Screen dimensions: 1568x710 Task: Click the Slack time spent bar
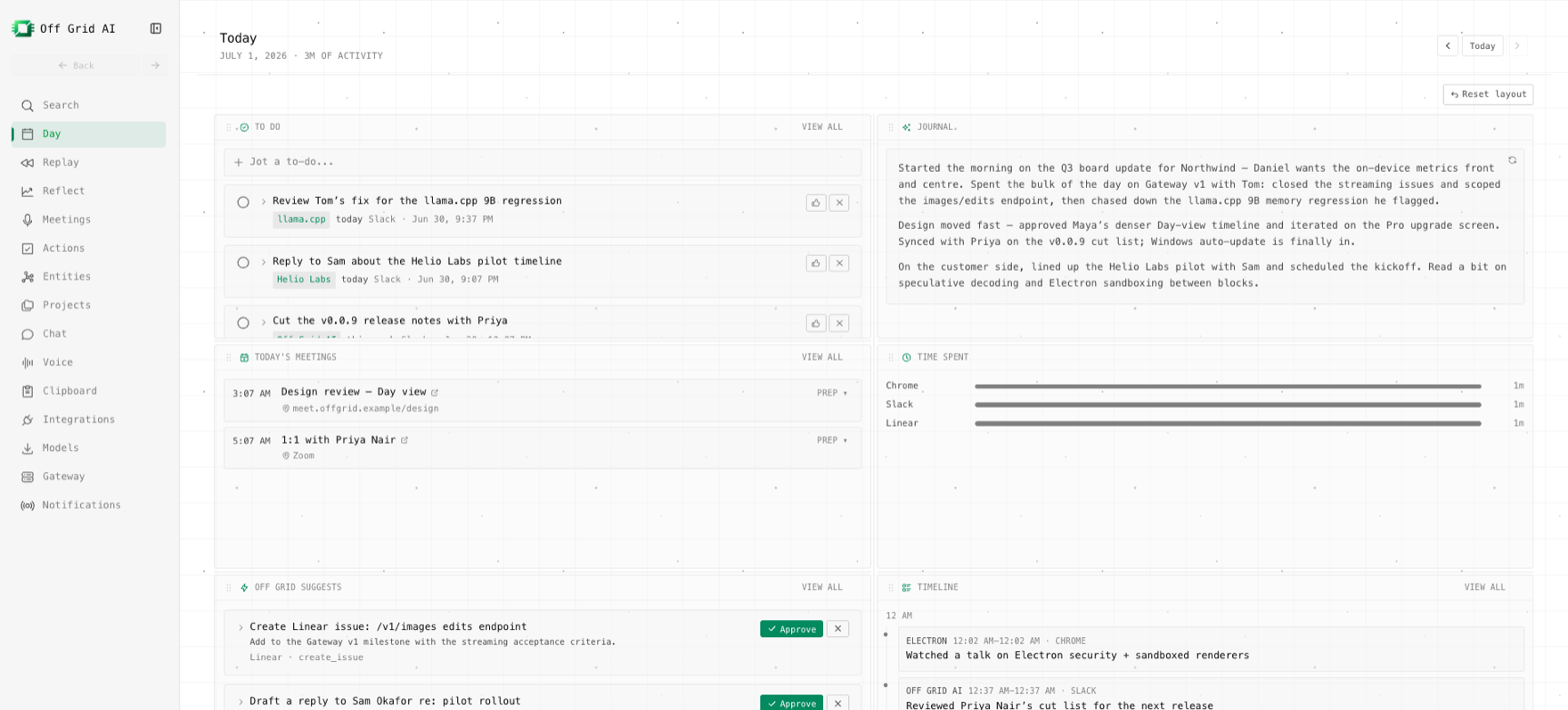[1228, 404]
